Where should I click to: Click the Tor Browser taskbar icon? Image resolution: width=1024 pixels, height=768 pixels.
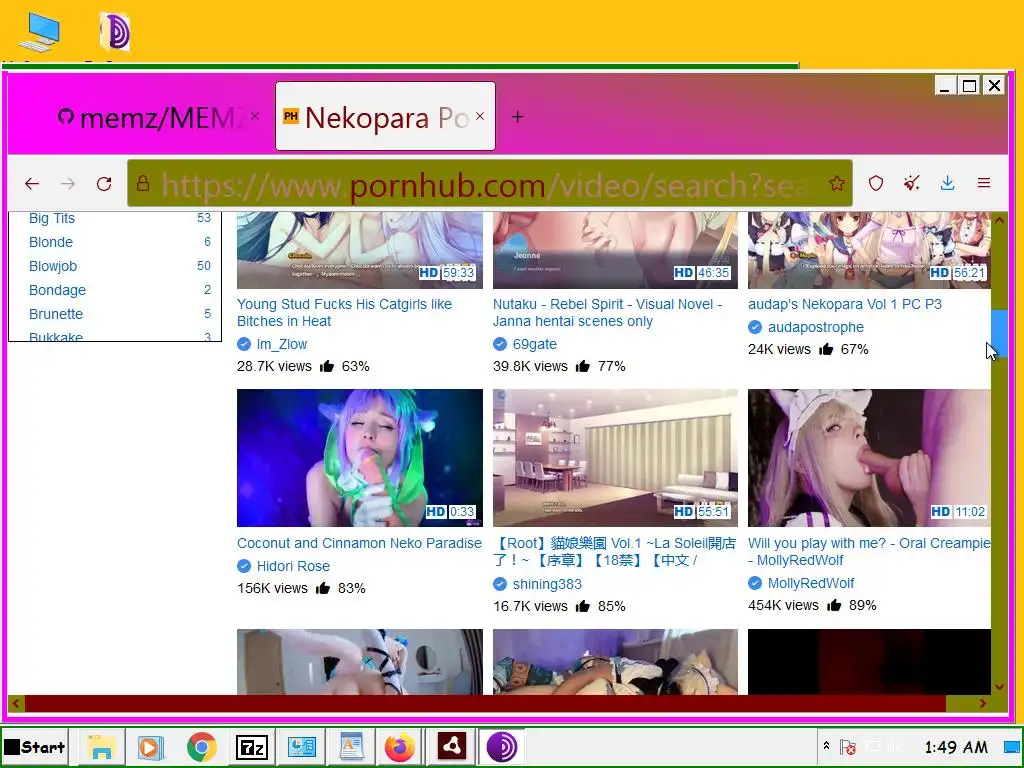[x=502, y=747]
